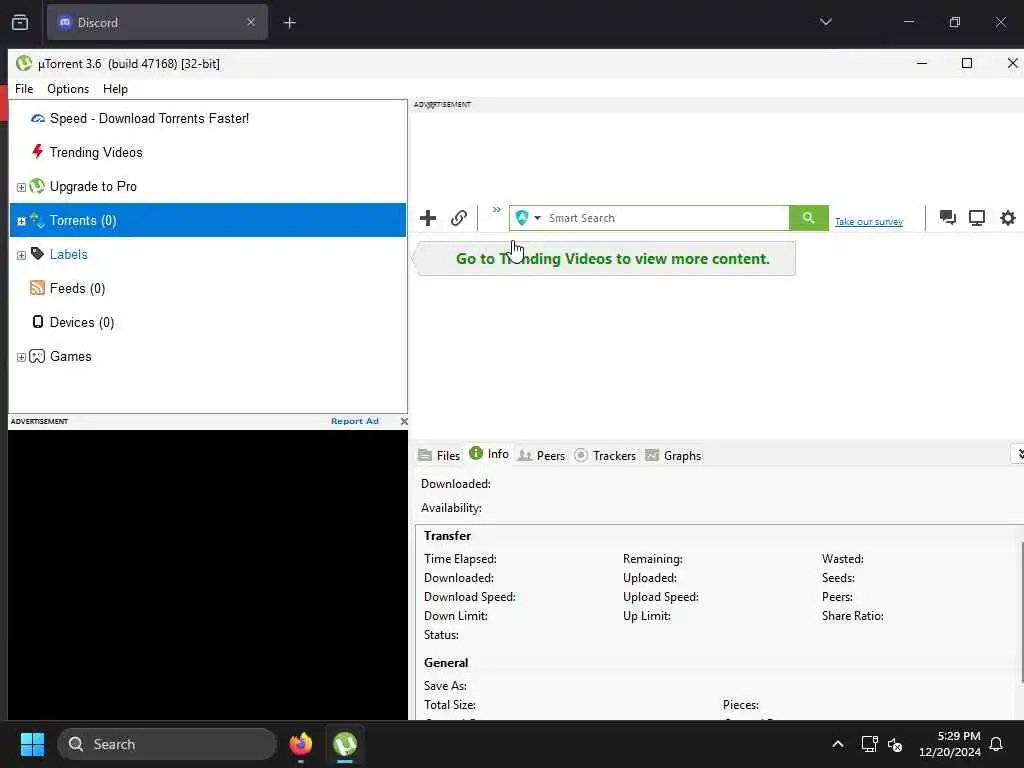Viewport: 1024px width, 768px height.
Task: Collapse detail pane with double chevron
Action: (1018, 454)
